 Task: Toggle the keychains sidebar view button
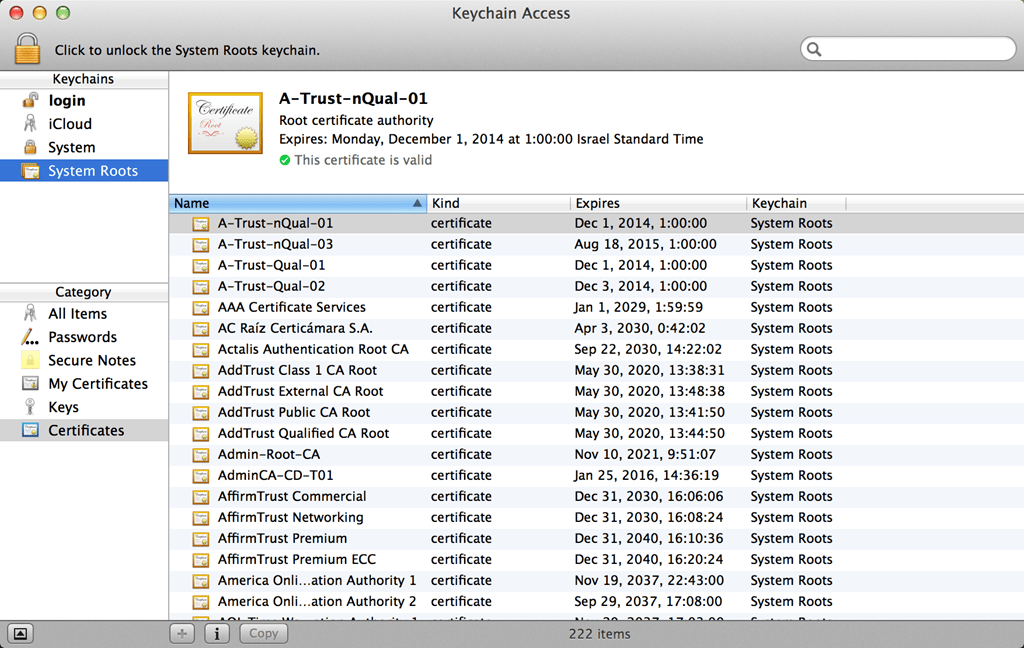point(20,634)
